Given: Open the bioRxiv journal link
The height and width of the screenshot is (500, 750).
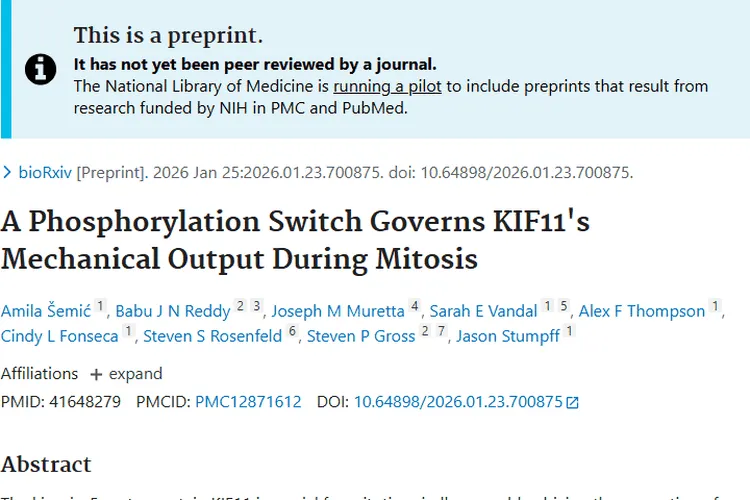Looking at the screenshot, I should coord(45,173).
